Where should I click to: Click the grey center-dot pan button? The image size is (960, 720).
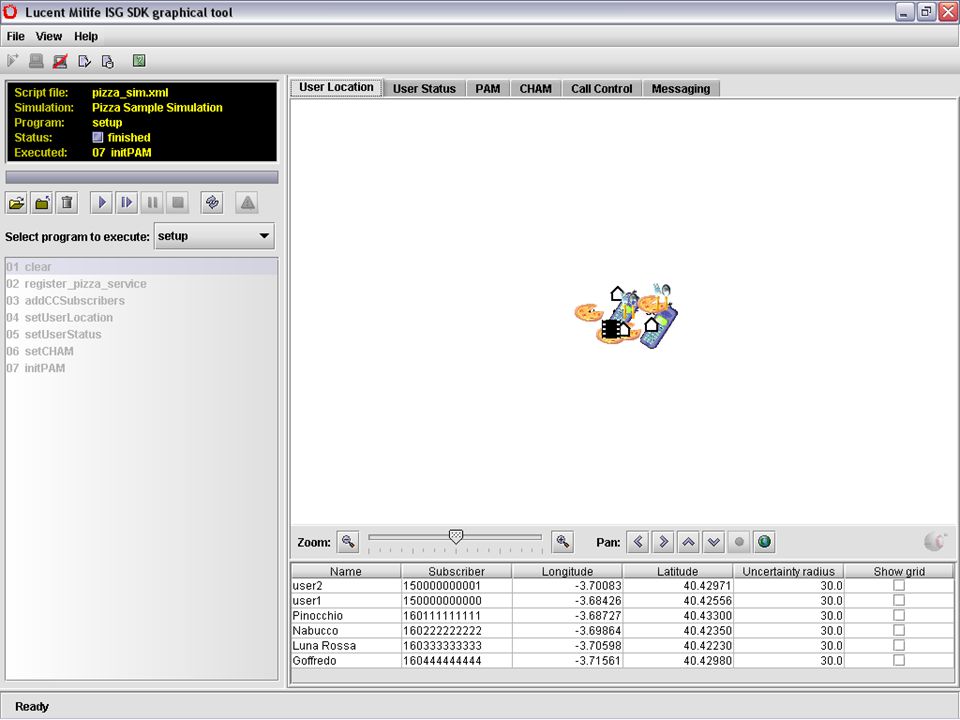click(x=739, y=542)
